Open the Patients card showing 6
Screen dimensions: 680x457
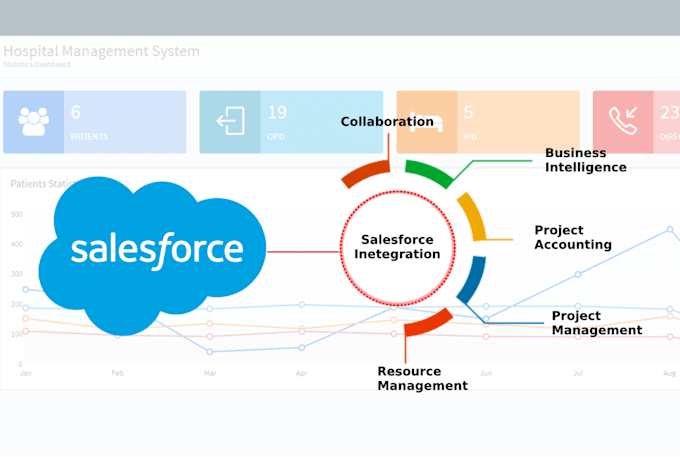tap(95, 122)
